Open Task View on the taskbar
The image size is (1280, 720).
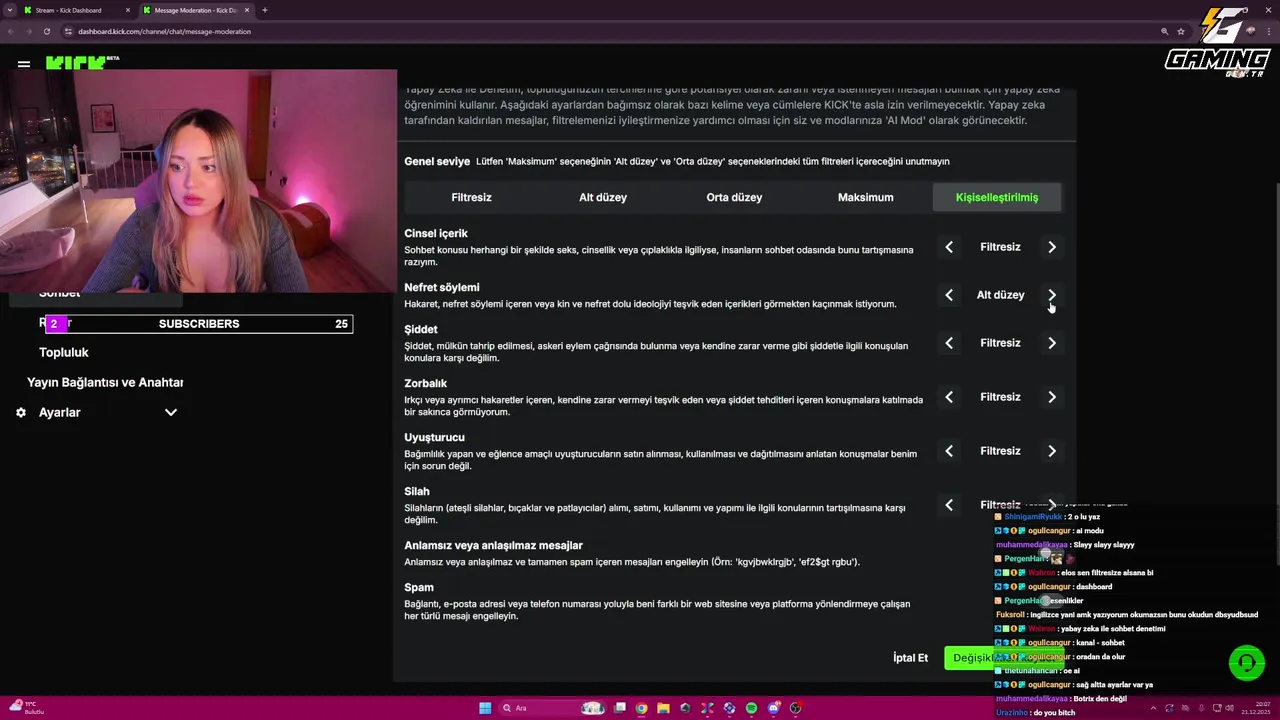pyautogui.click(x=619, y=708)
